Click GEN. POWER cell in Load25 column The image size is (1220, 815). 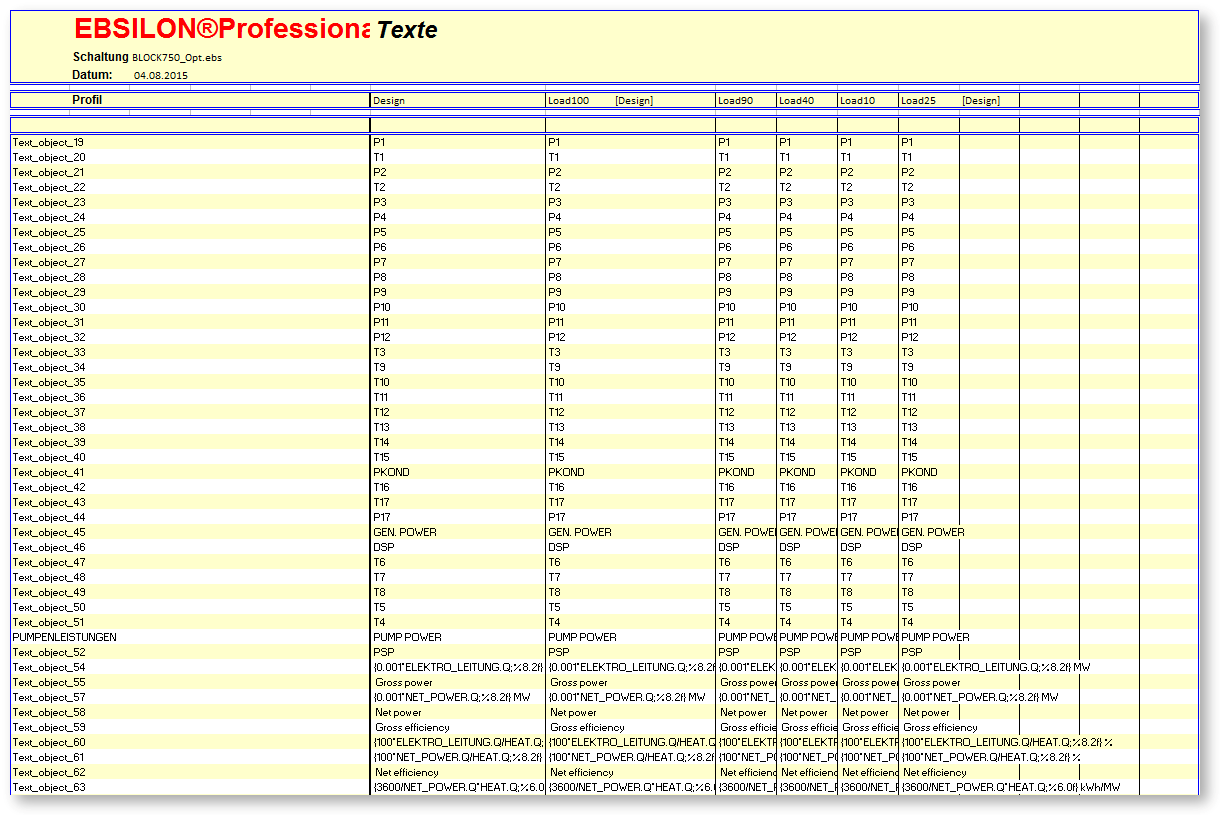point(933,532)
